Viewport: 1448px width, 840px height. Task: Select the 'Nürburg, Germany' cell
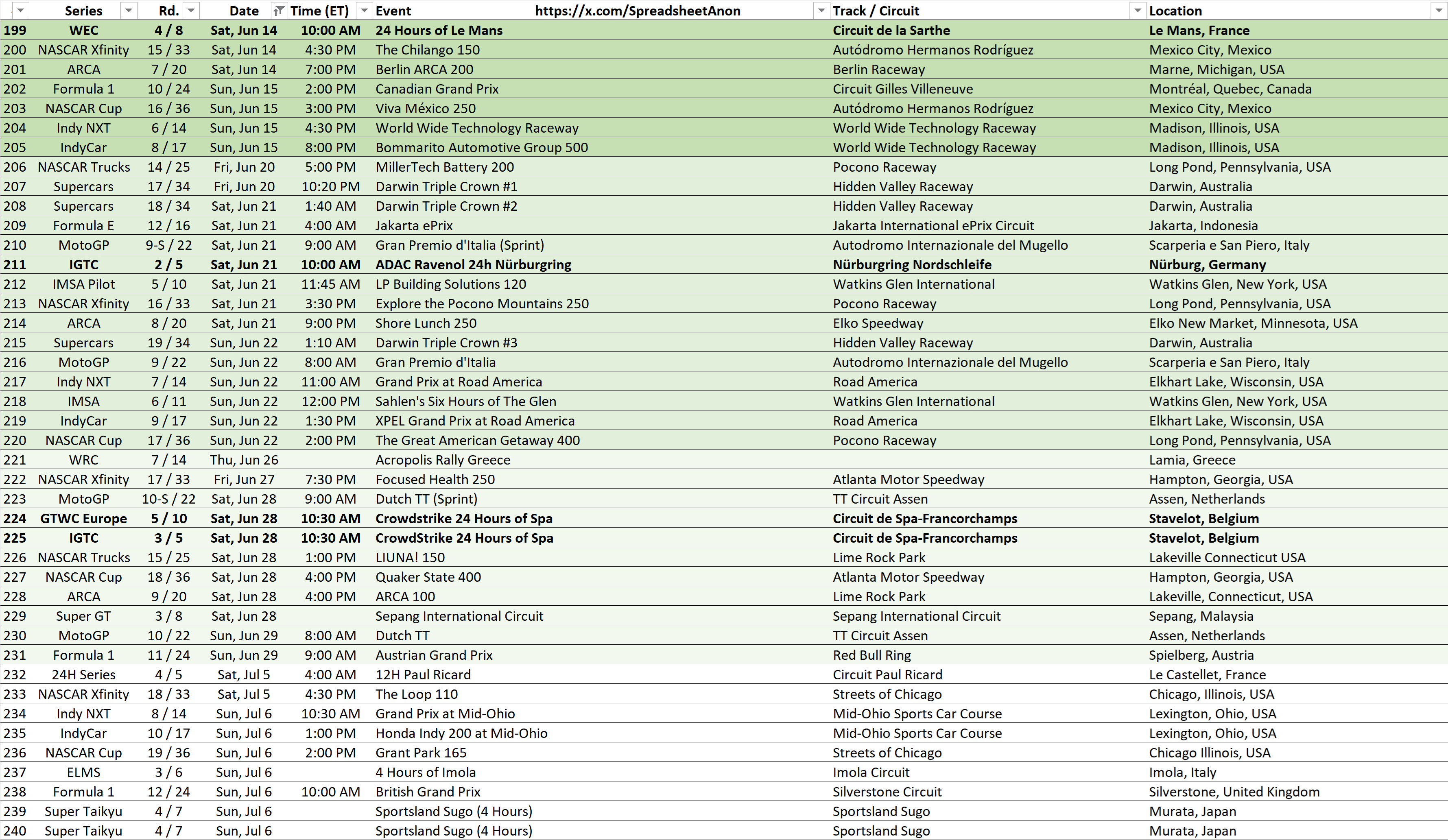1207,265
